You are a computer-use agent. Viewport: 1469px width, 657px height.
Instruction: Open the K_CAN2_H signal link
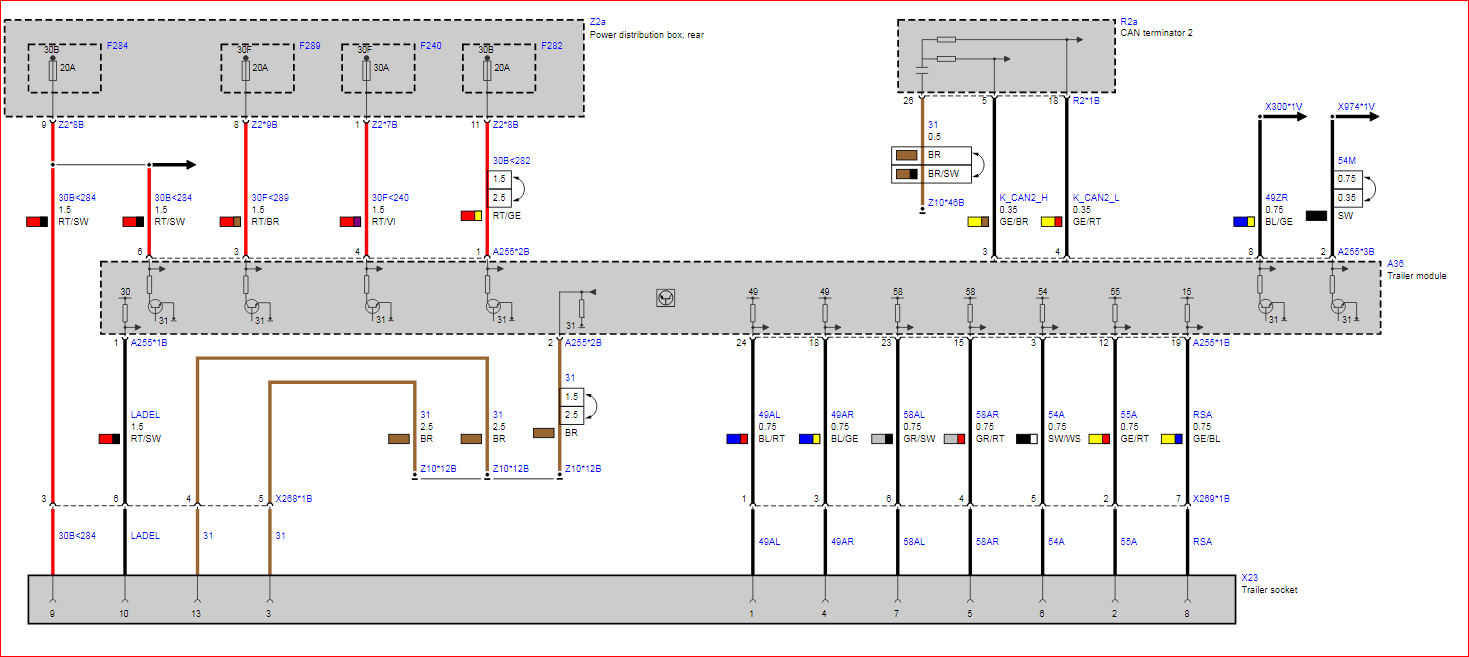pos(1022,198)
